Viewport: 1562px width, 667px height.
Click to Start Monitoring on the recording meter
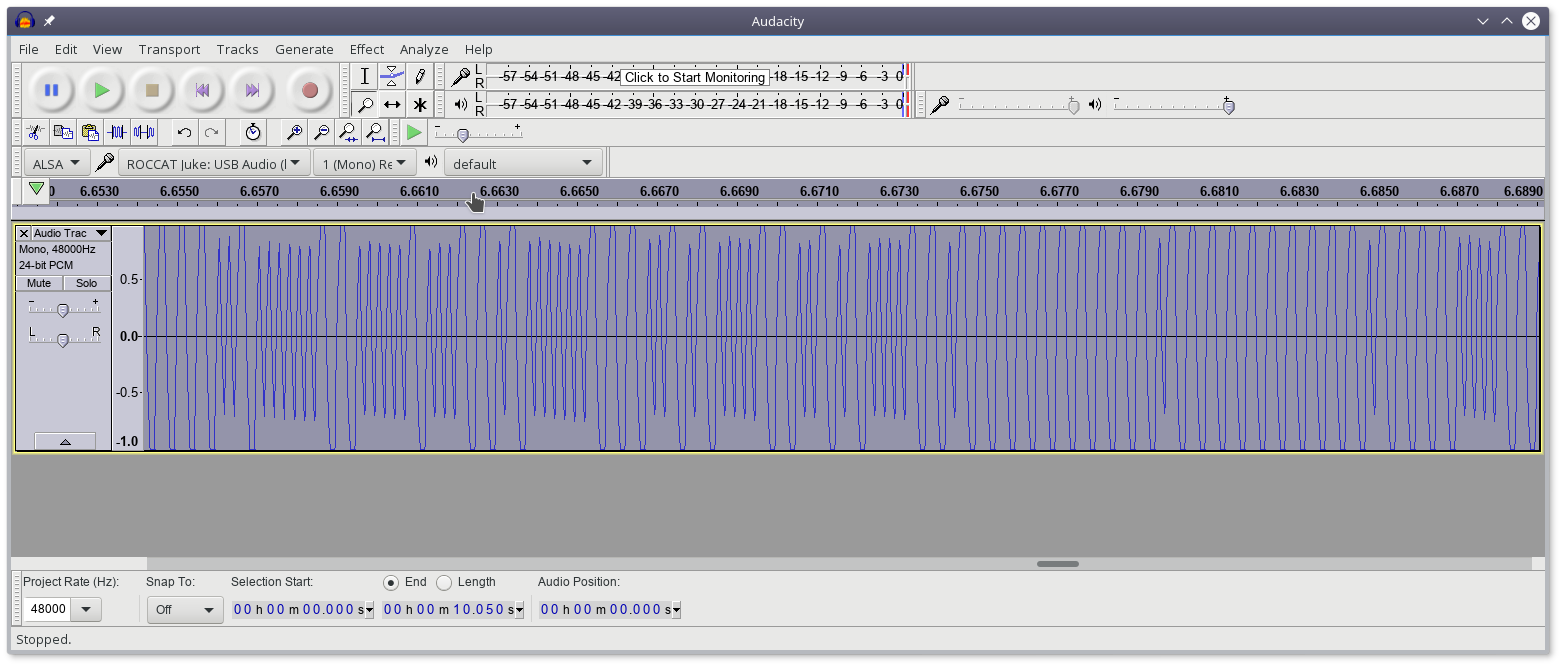coord(694,77)
